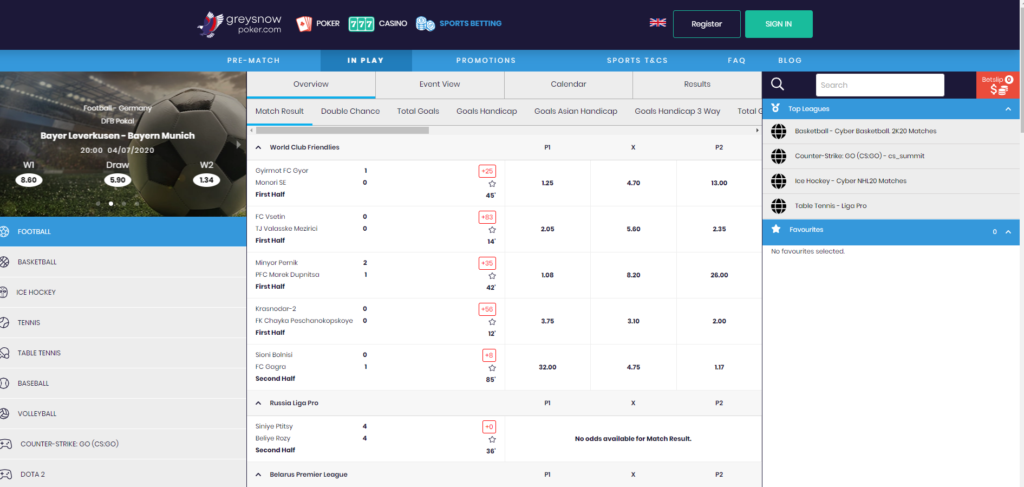
Task: Favourite the Minyor Pernik match star
Action: (492, 276)
